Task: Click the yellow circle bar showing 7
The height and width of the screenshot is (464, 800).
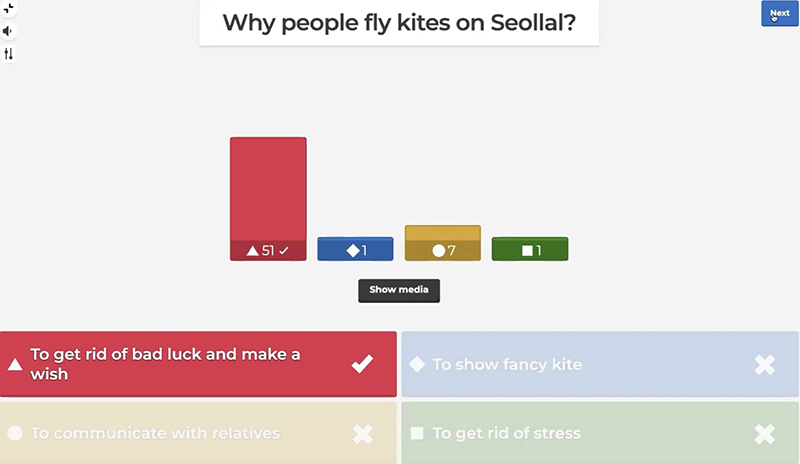Action: tap(442, 243)
